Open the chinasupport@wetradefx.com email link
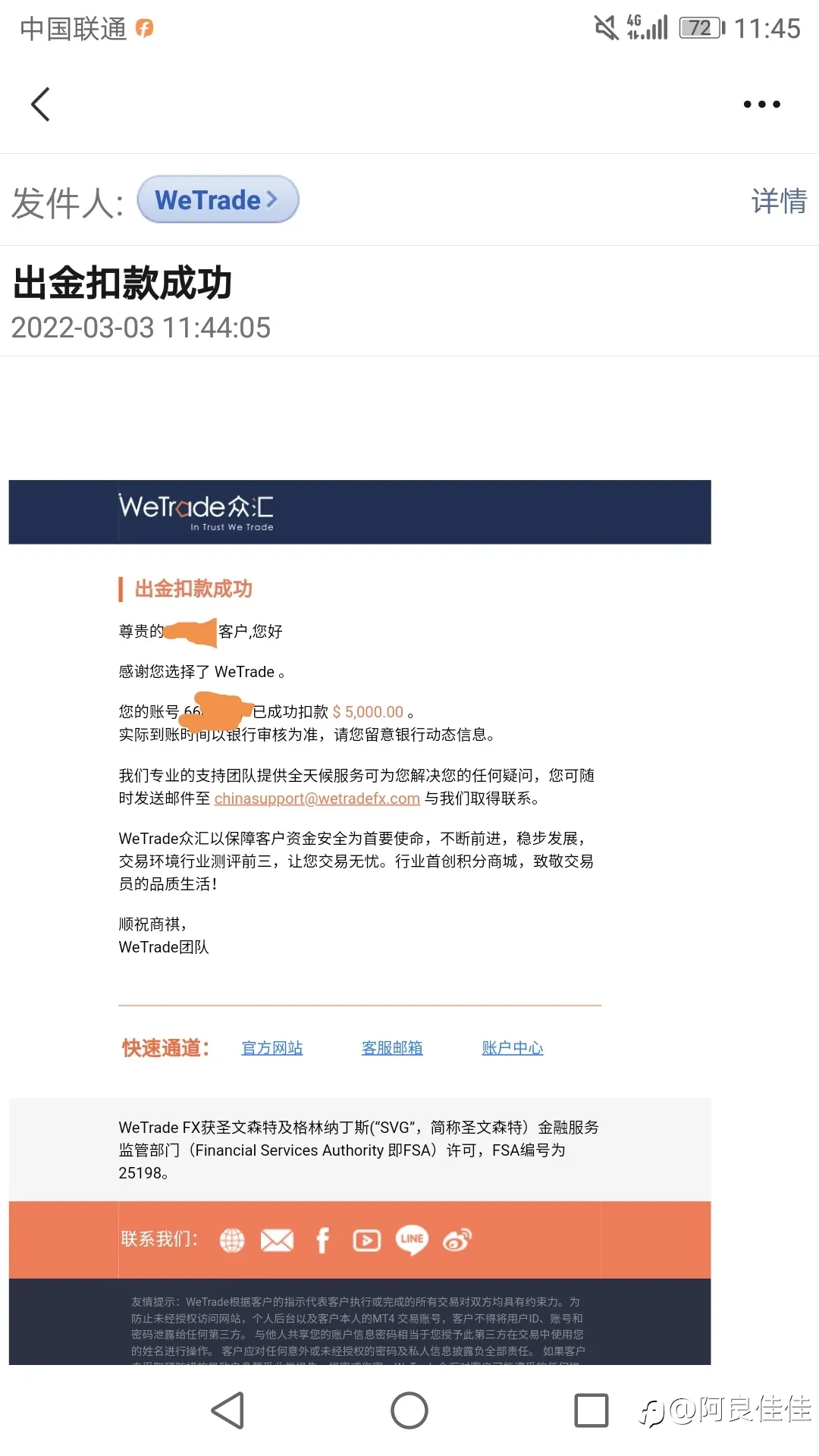This screenshot has height=1456, width=819. tap(317, 799)
